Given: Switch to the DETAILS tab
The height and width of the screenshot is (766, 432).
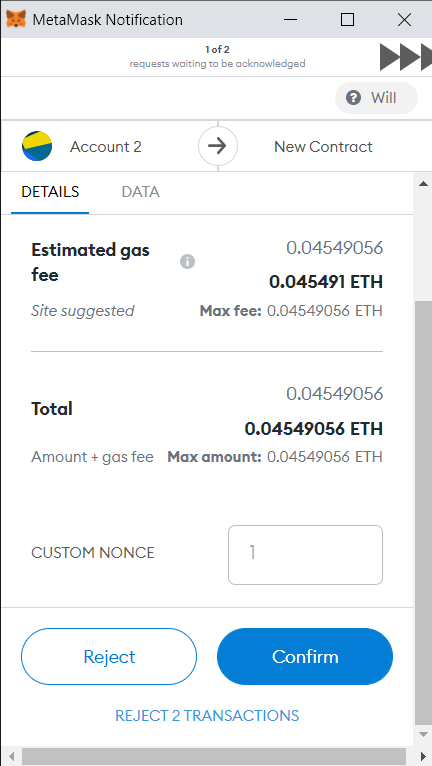Looking at the screenshot, I should (50, 192).
